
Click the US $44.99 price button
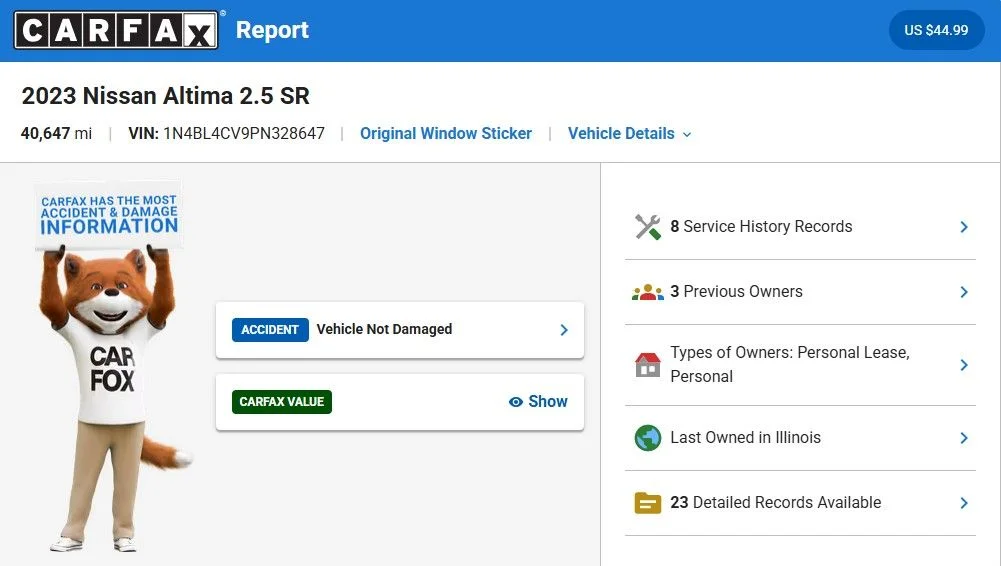point(936,30)
